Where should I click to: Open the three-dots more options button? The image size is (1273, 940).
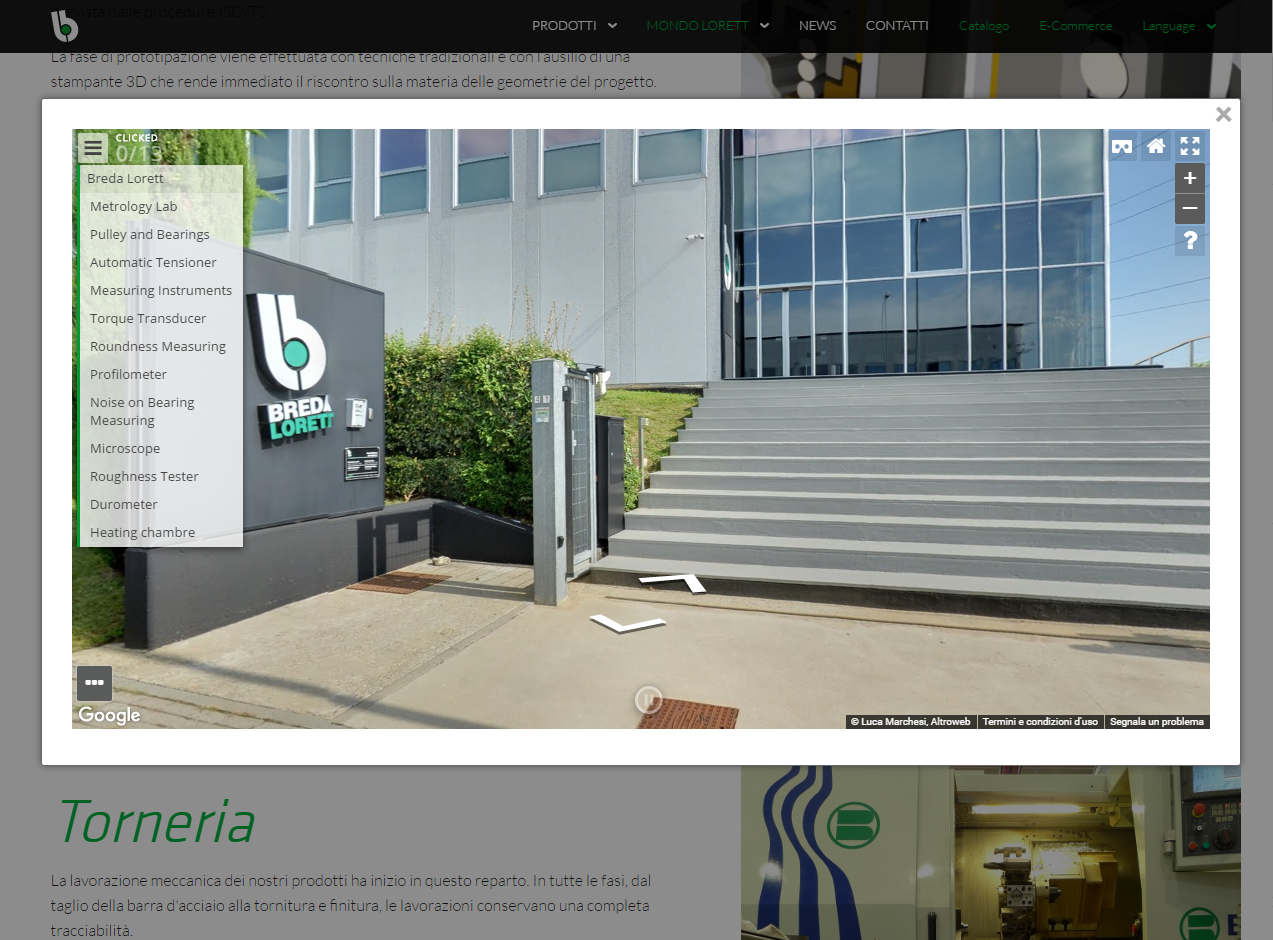coord(94,683)
